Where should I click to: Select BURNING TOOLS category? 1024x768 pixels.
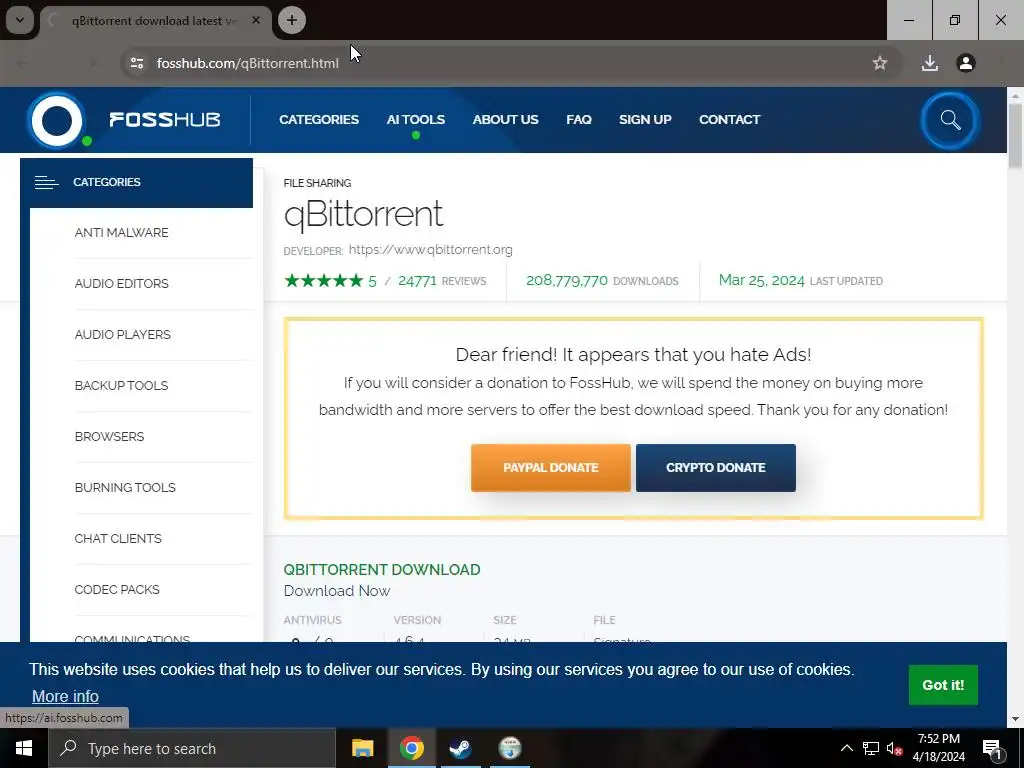125,487
